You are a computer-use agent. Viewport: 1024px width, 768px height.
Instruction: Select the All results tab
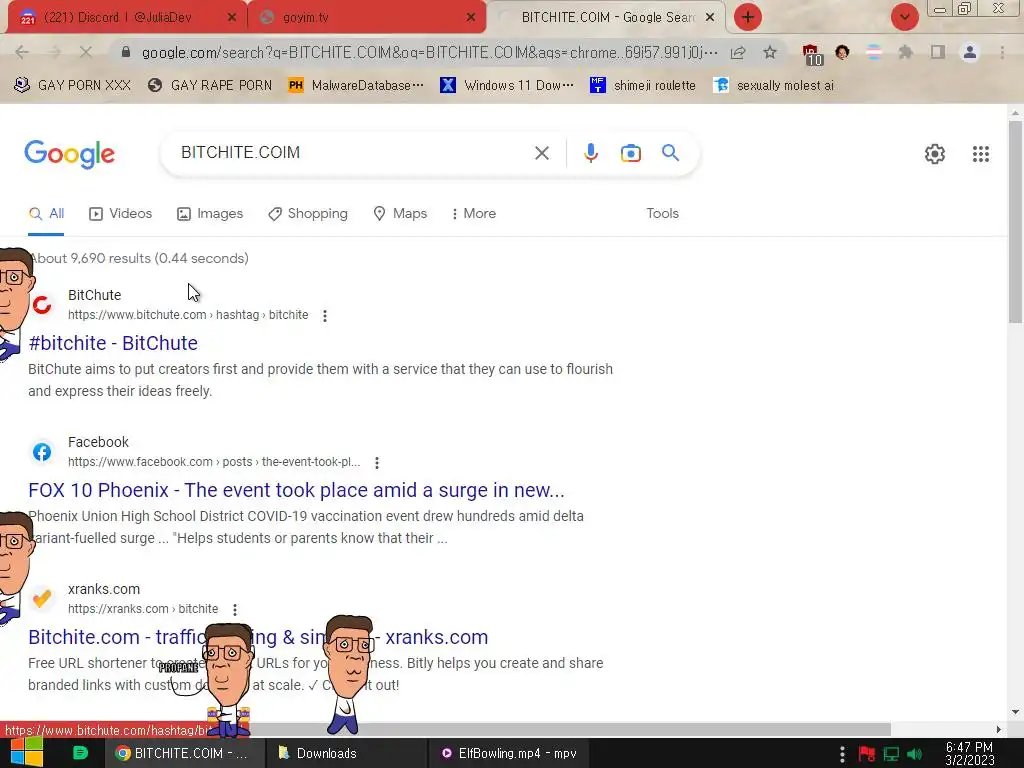(46, 214)
